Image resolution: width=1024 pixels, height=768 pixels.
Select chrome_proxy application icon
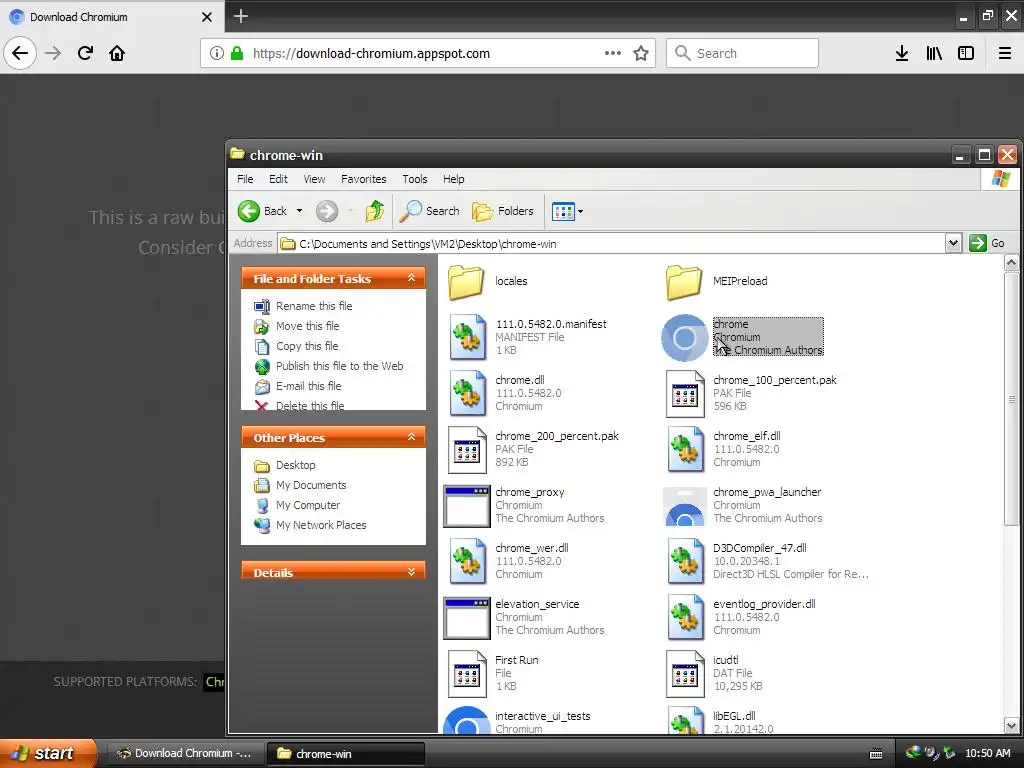click(x=467, y=506)
